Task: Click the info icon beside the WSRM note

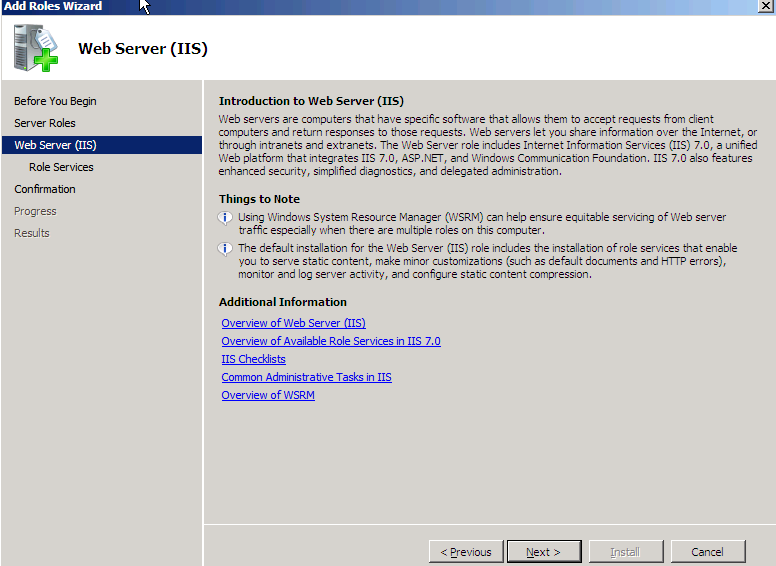Action: click(225, 218)
